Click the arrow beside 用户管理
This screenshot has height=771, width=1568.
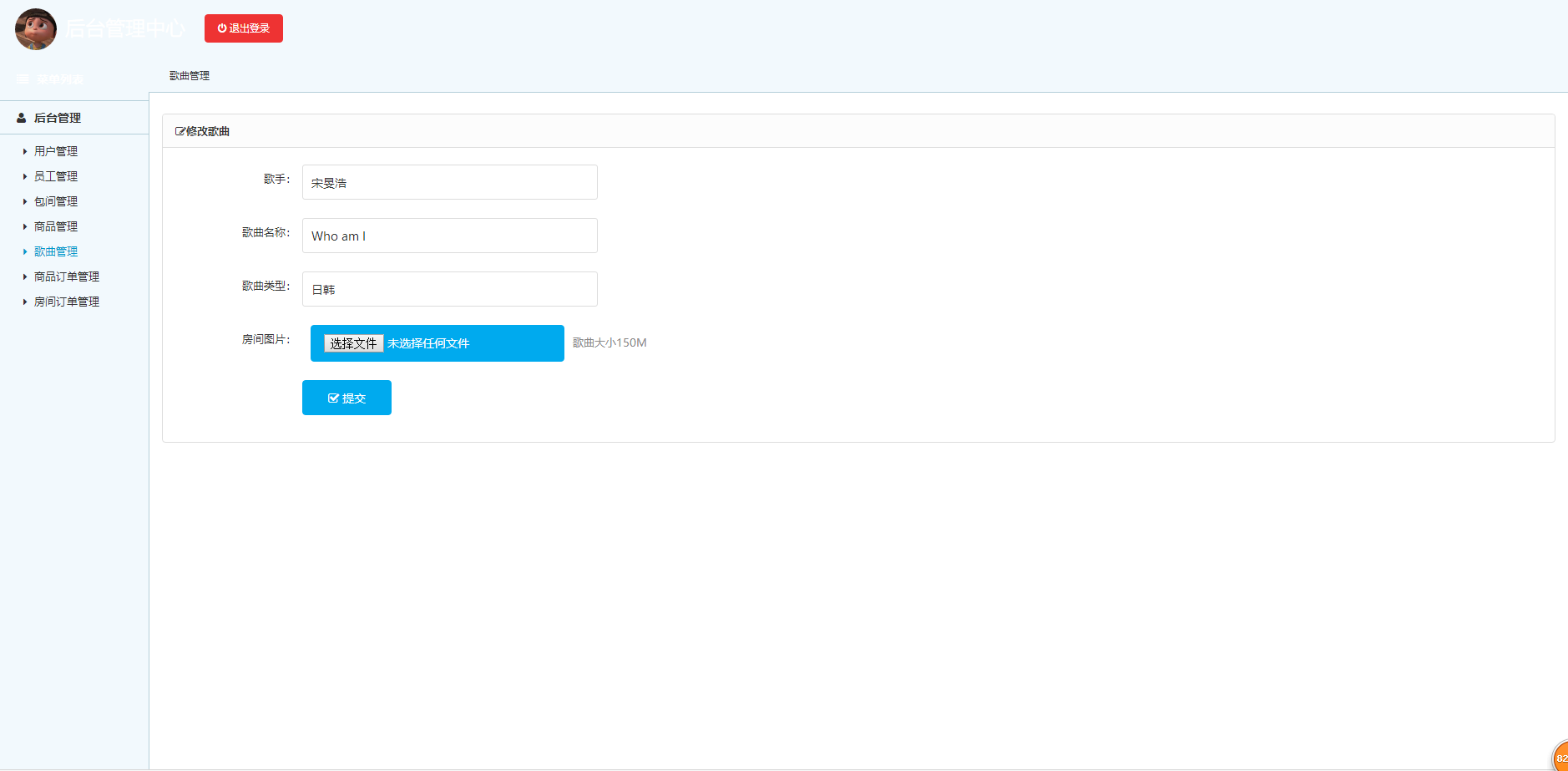pos(25,151)
